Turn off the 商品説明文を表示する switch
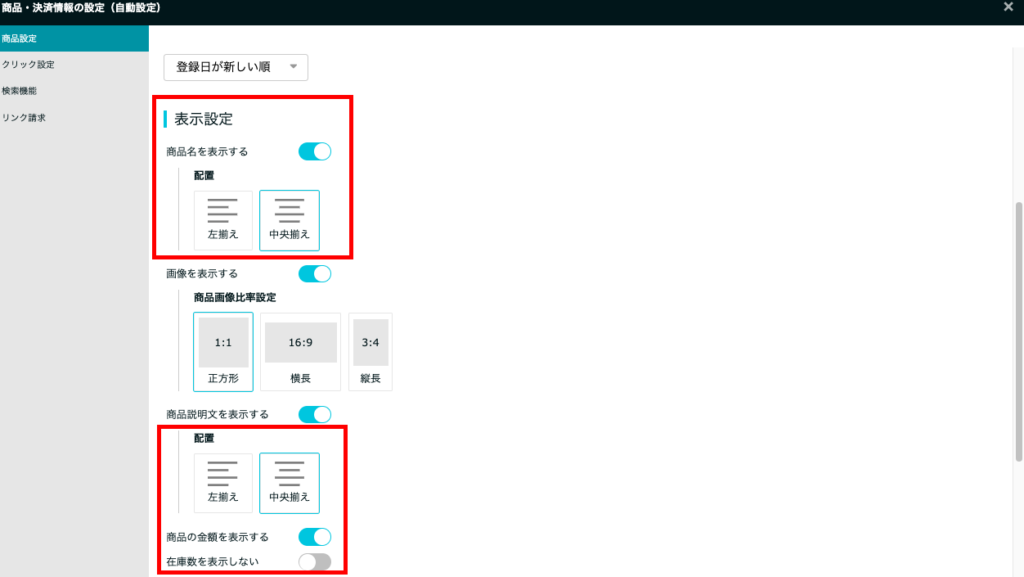The image size is (1024, 577). pos(314,414)
